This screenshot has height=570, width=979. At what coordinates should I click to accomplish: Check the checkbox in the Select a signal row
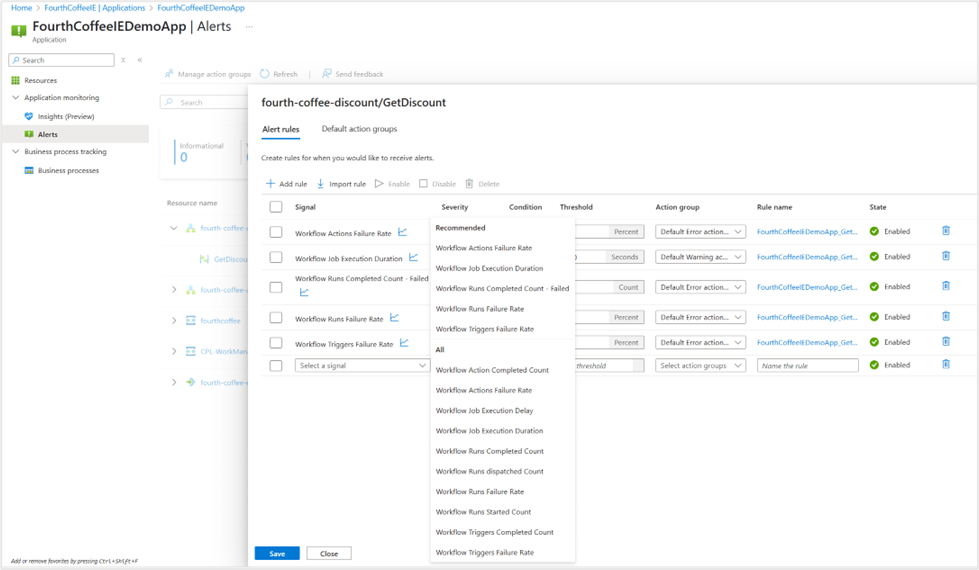(276, 366)
